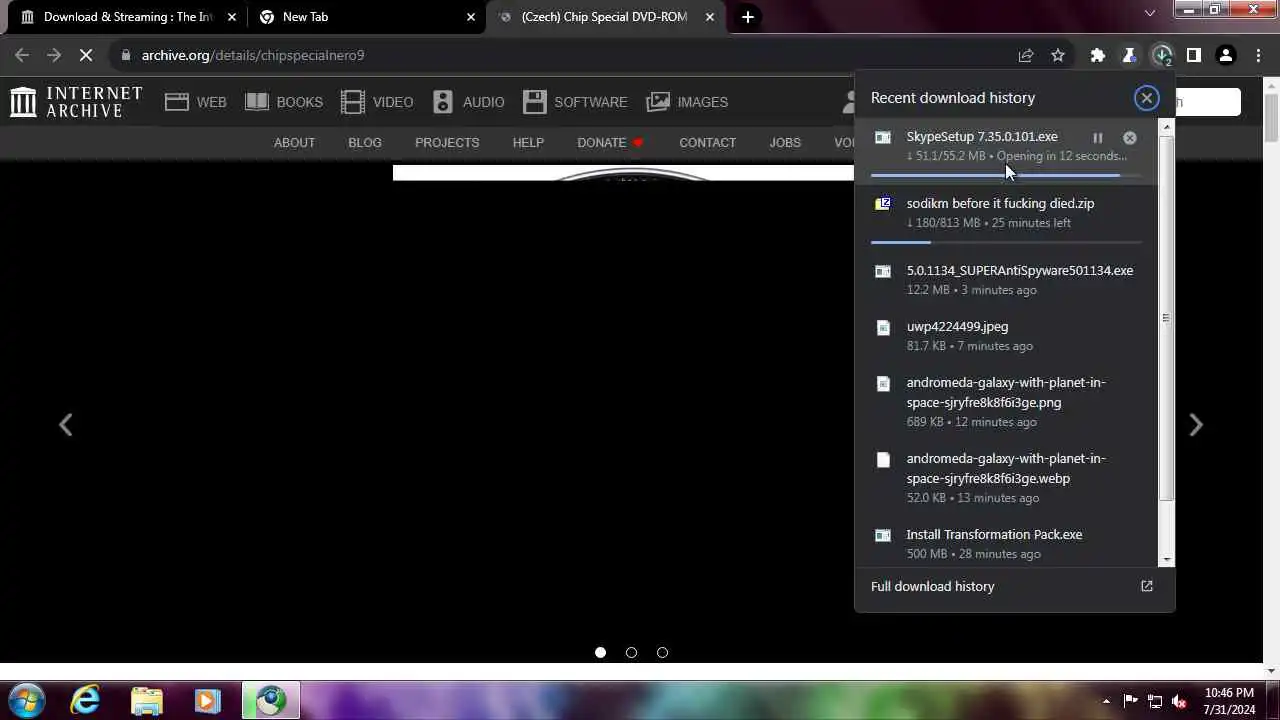Close the New Tab tab
This screenshot has width=1280, height=720.
(x=471, y=17)
